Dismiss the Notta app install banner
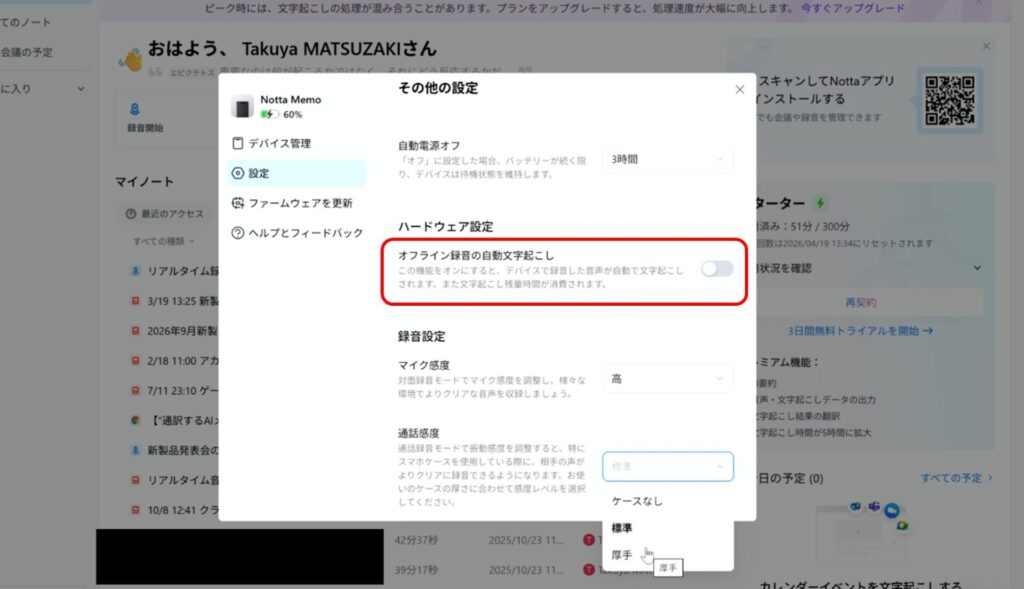 (x=986, y=46)
